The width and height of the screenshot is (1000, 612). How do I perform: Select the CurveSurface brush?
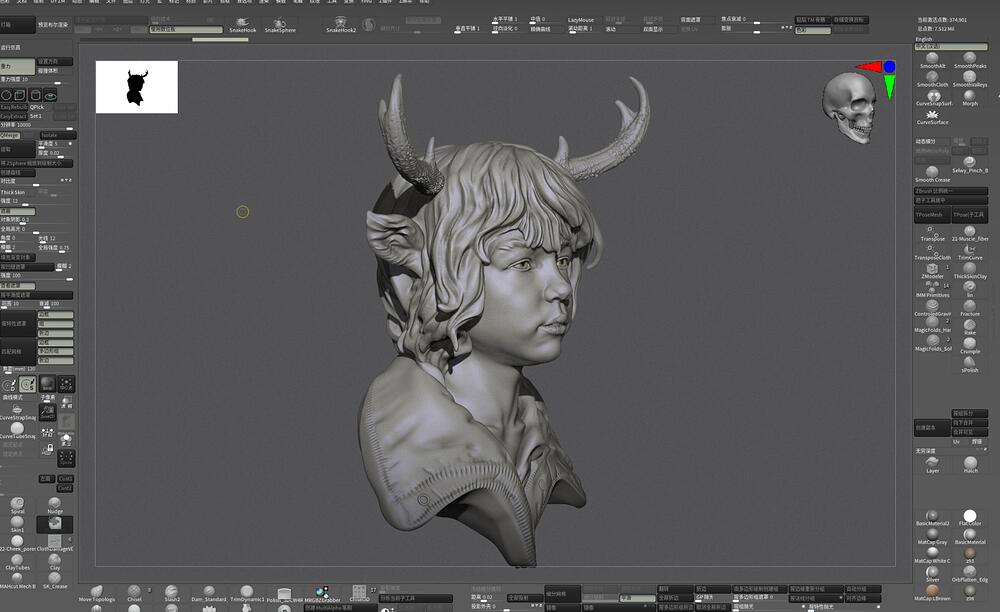pyautogui.click(x=932, y=117)
